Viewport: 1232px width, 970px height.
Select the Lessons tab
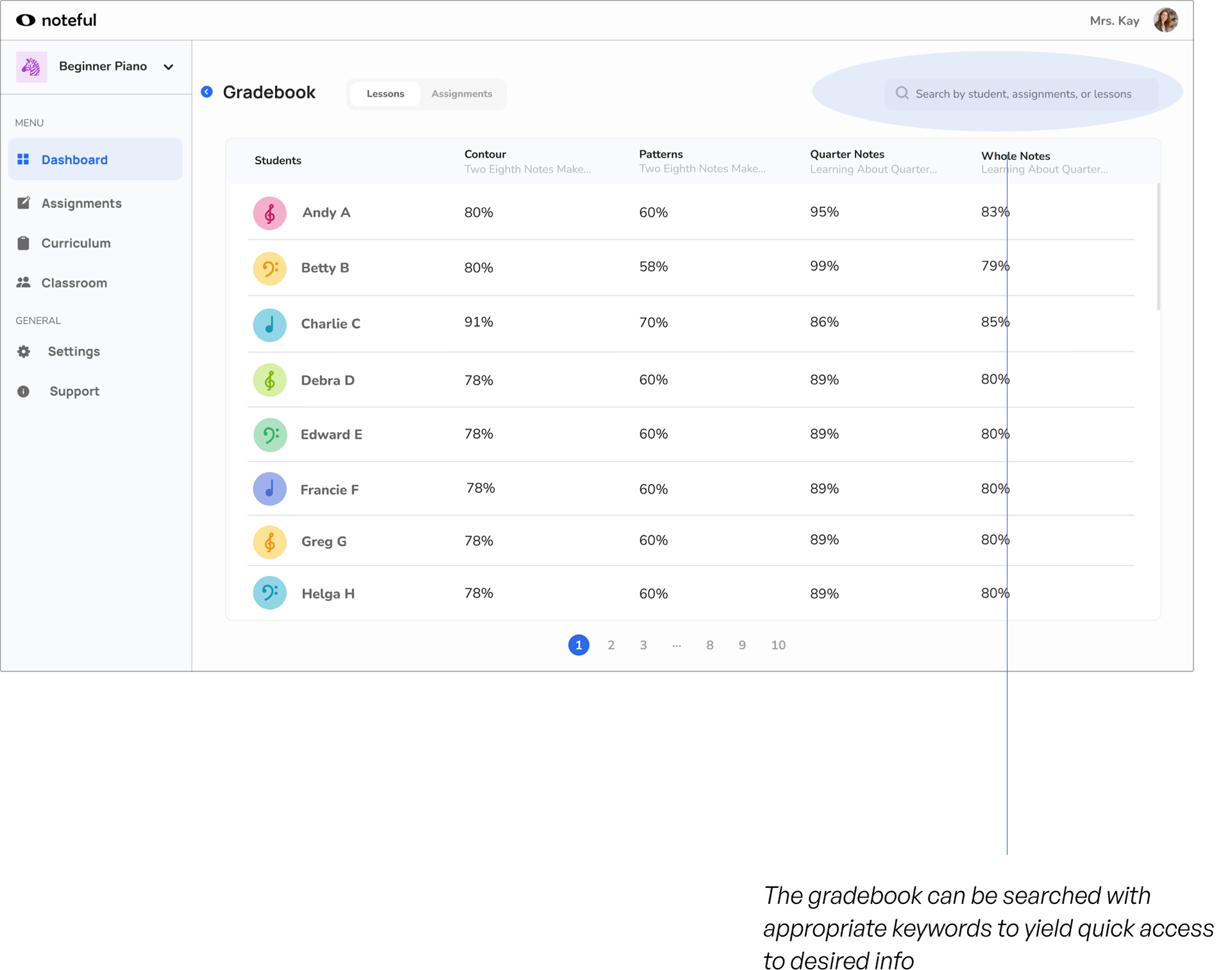point(385,94)
